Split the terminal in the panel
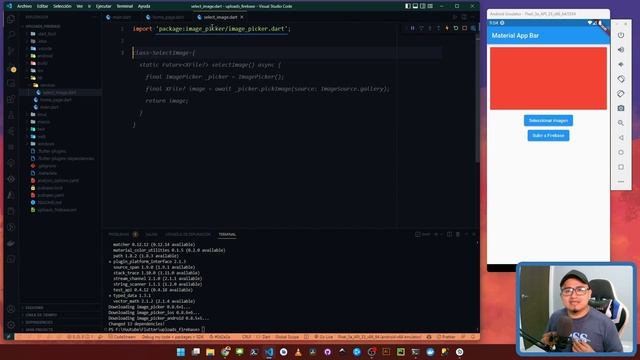The height and width of the screenshot is (360, 640). click(x=449, y=234)
